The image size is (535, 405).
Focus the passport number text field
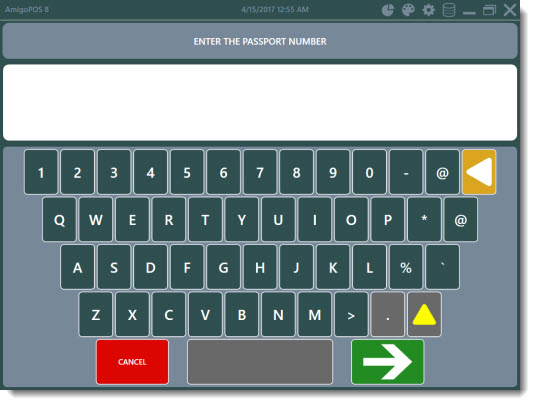260,102
